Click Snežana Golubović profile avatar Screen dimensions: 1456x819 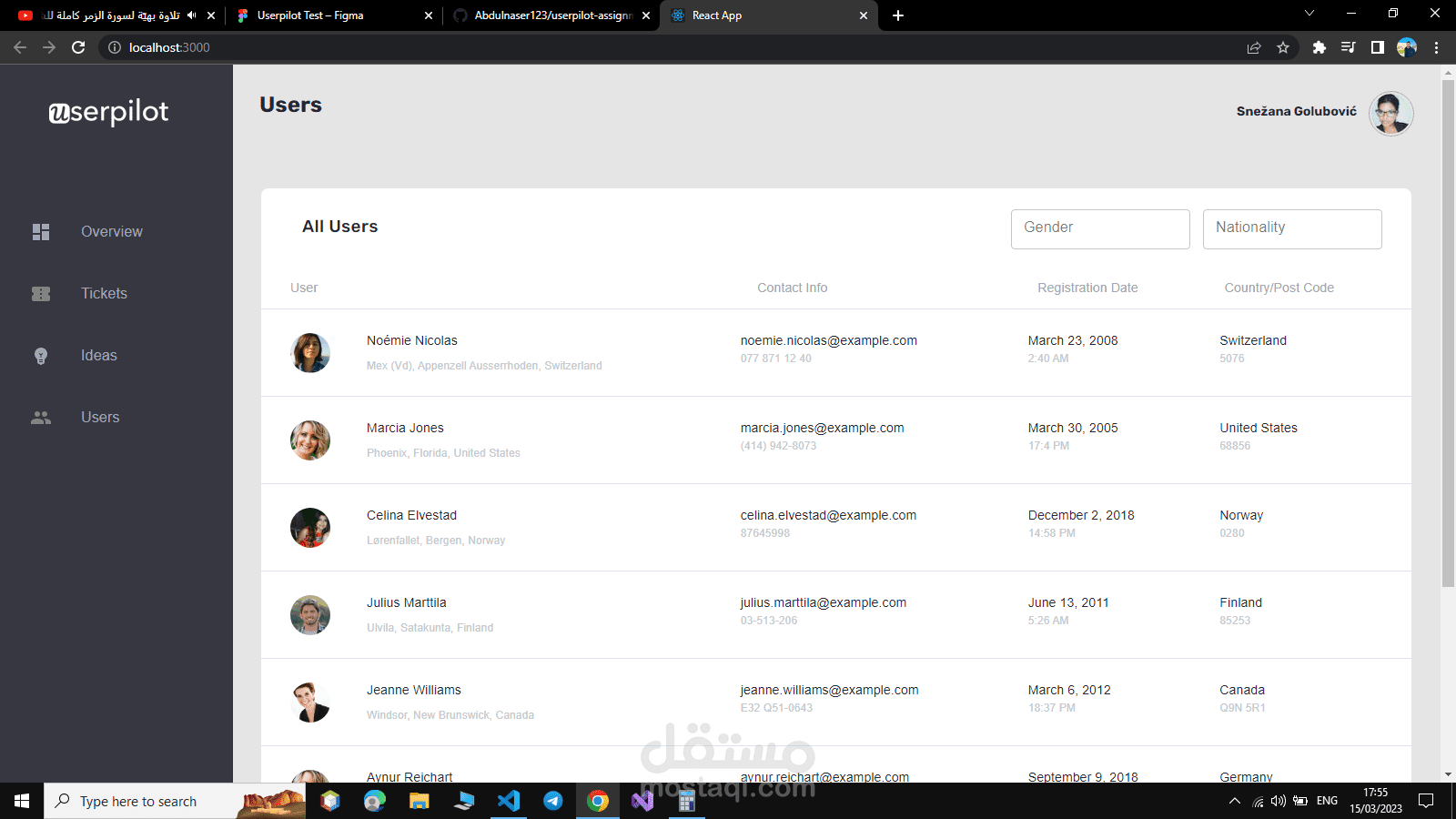[1390, 114]
